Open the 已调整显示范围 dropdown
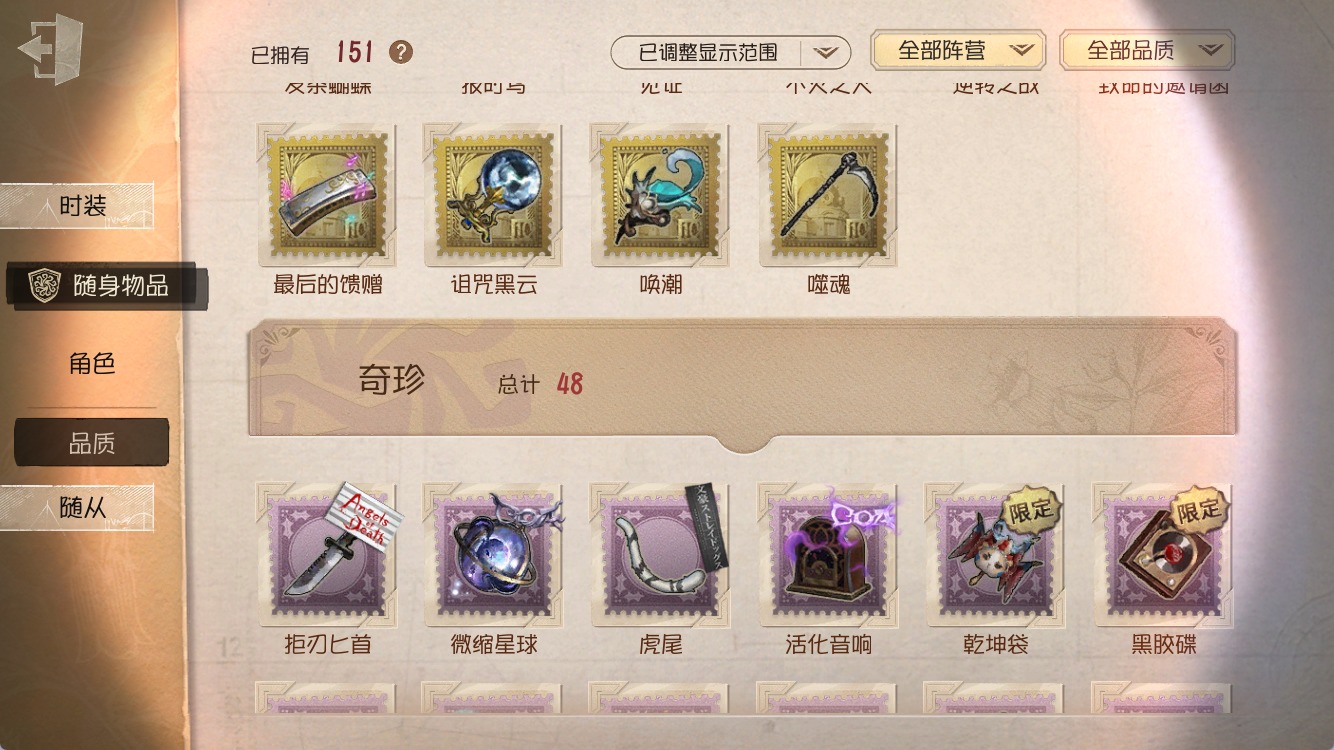This screenshot has width=1334, height=750. tap(731, 52)
